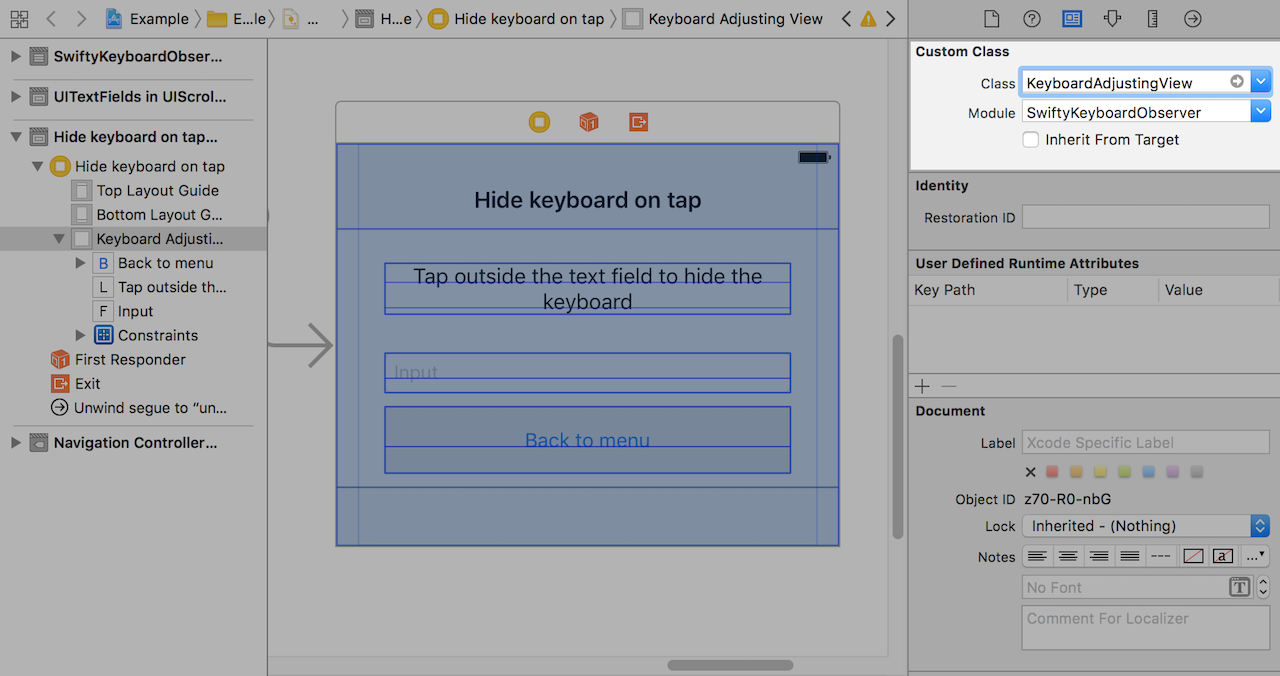Click the Xcode Specific Label field
Viewport: 1280px width, 676px height.
coord(1146,442)
